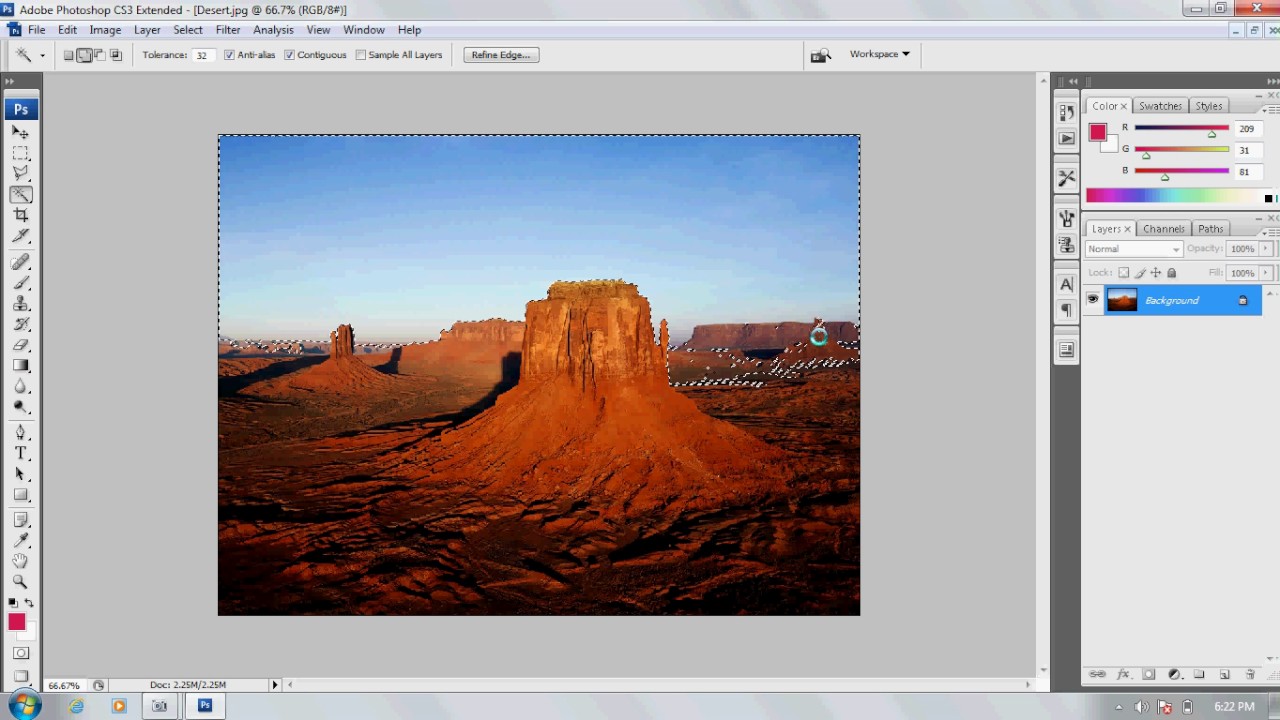Select the Crop tool

point(21,215)
